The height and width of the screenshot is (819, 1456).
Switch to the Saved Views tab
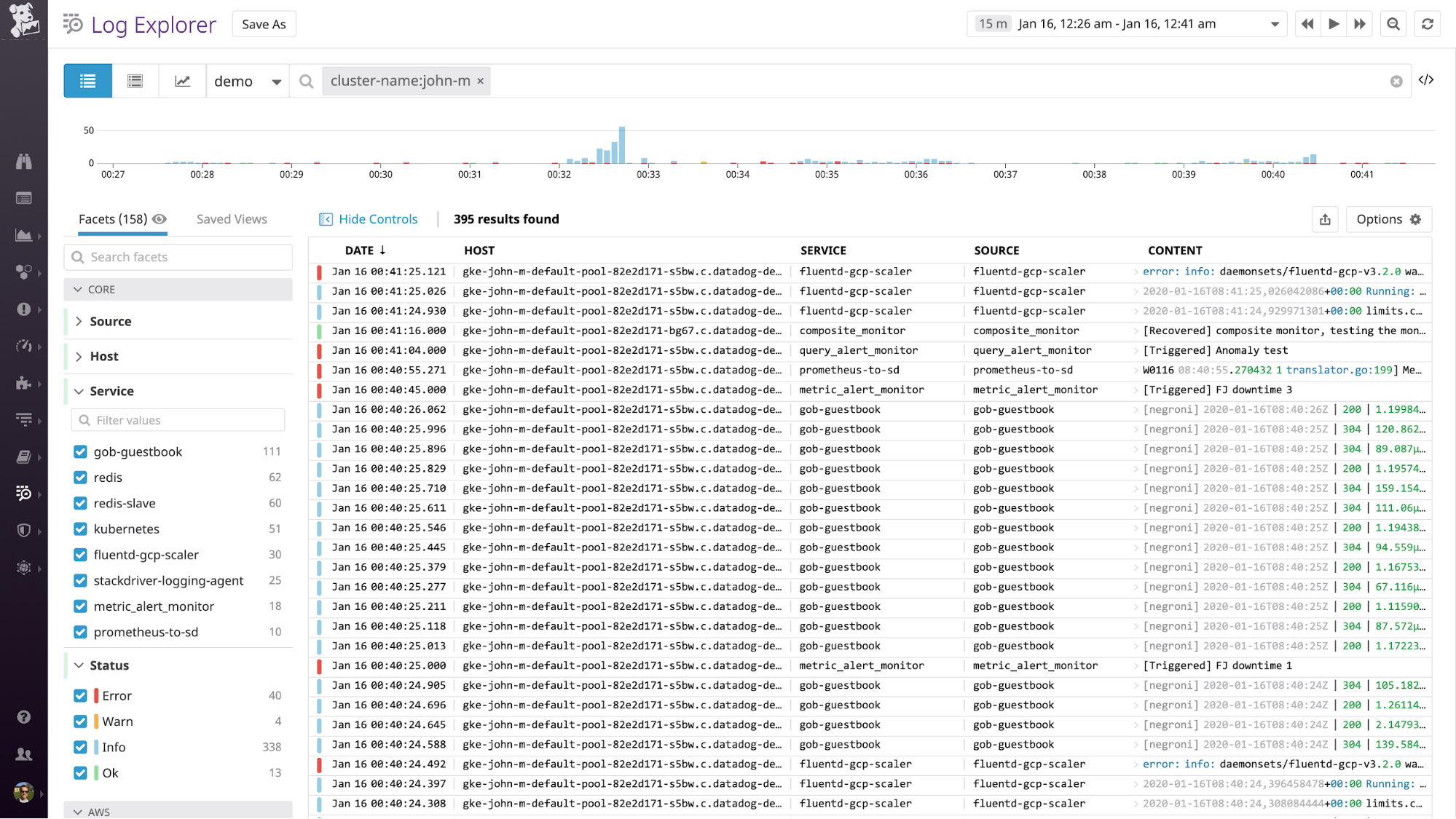tap(231, 219)
